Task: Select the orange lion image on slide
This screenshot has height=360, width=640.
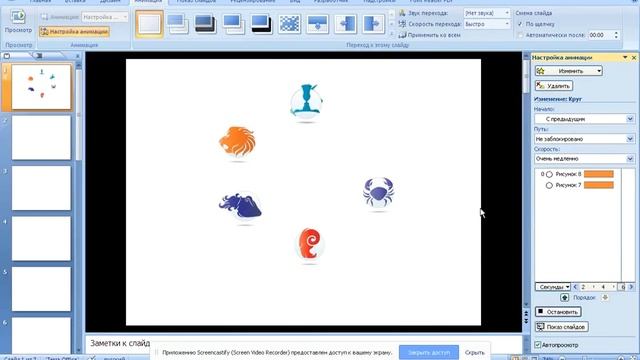Action: 237,141
